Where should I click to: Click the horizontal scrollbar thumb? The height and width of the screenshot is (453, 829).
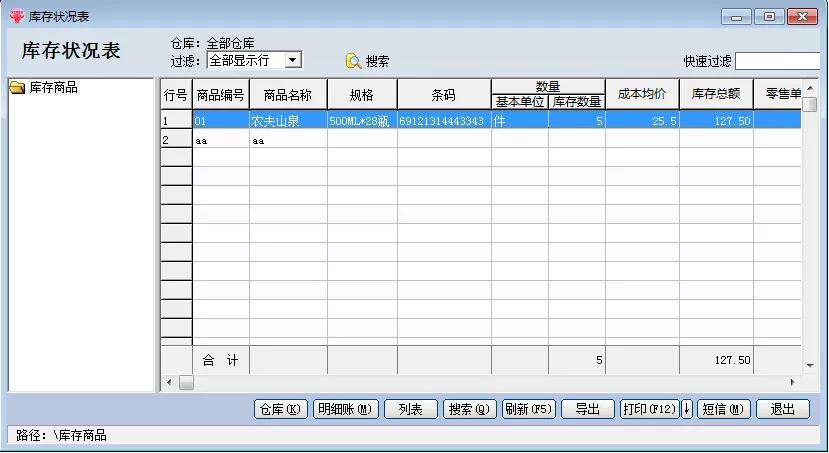(x=186, y=382)
